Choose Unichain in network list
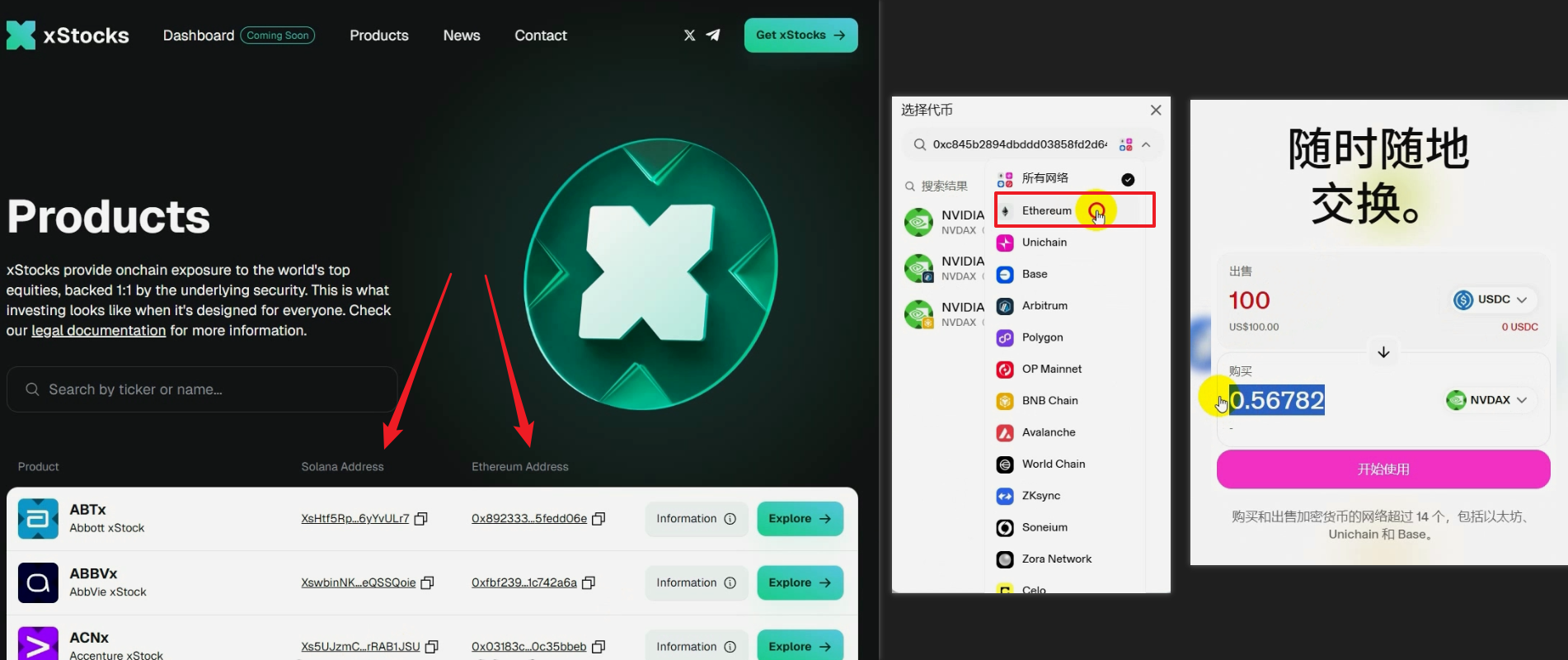Viewport: 1568px width, 660px height. click(1067, 243)
